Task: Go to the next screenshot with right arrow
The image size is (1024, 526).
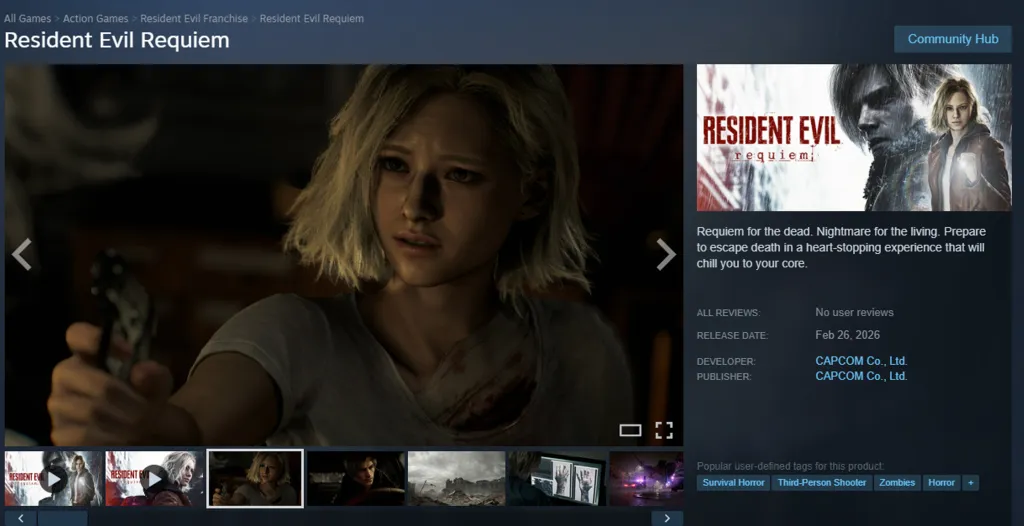Action: click(x=665, y=254)
